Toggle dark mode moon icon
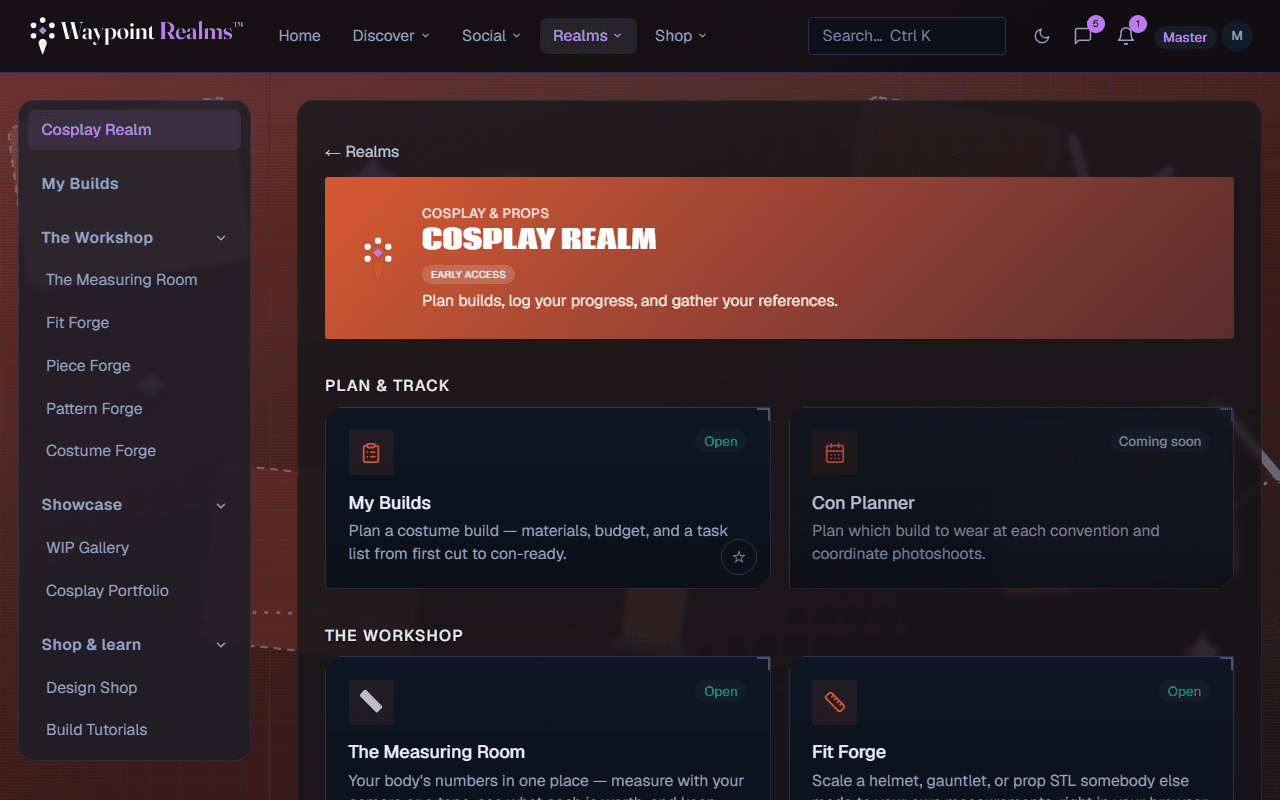 pyautogui.click(x=1042, y=36)
